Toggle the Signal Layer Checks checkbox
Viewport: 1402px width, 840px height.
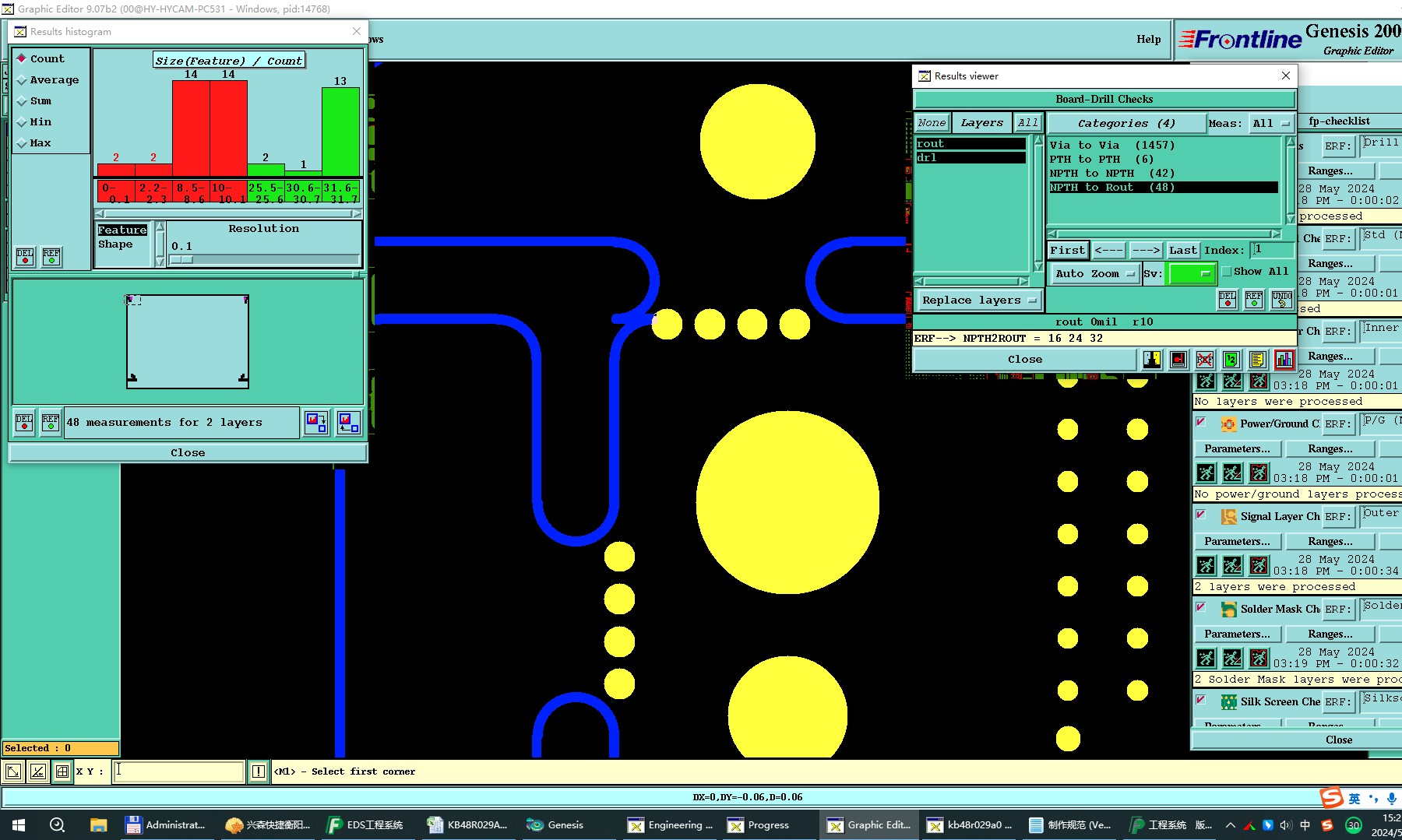(1201, 515)
